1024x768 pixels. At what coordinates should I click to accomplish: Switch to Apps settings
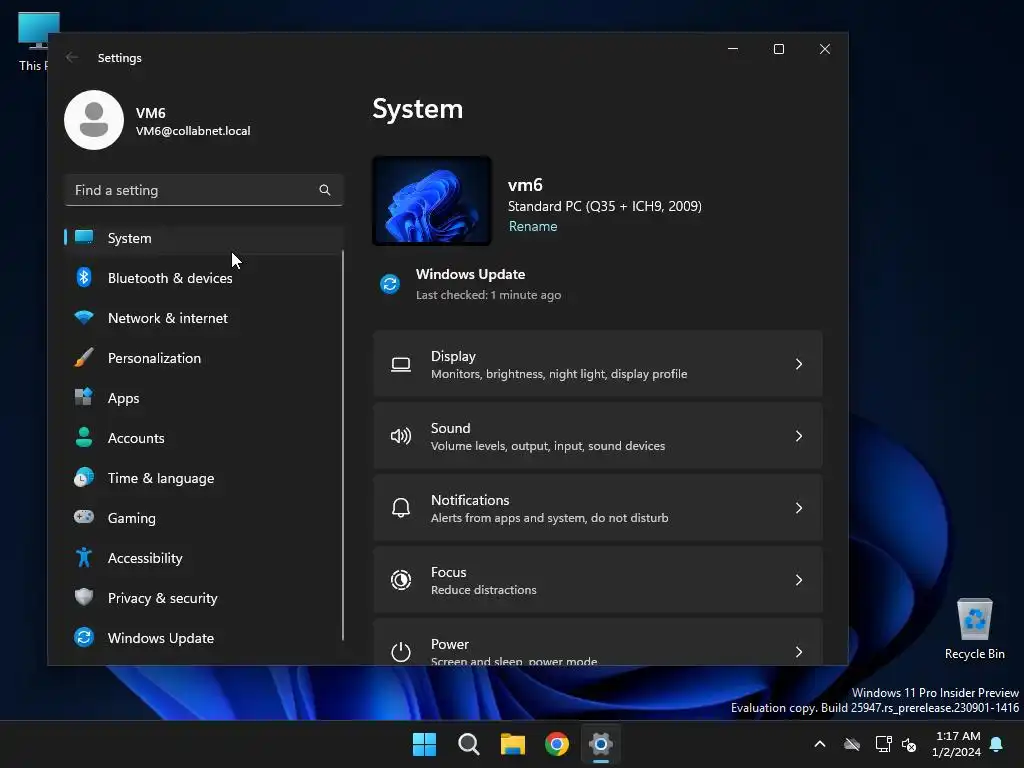204,398
